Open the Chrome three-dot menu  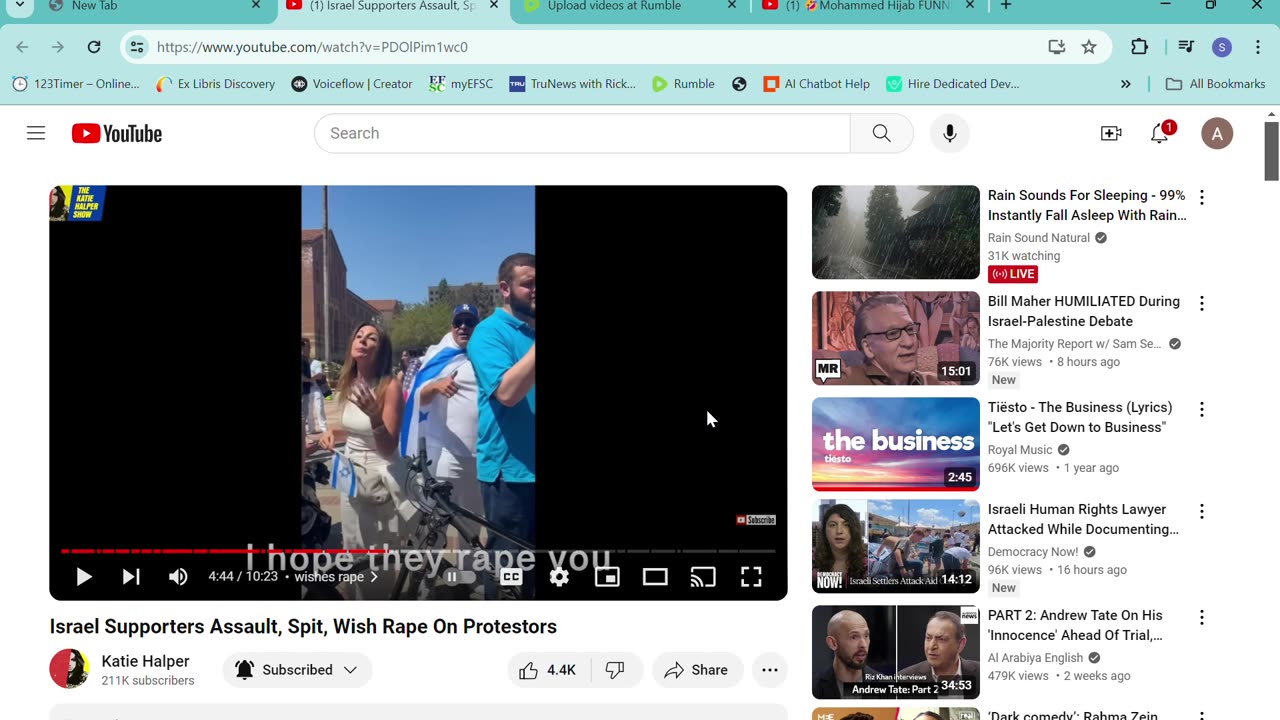coord(1258,47)
